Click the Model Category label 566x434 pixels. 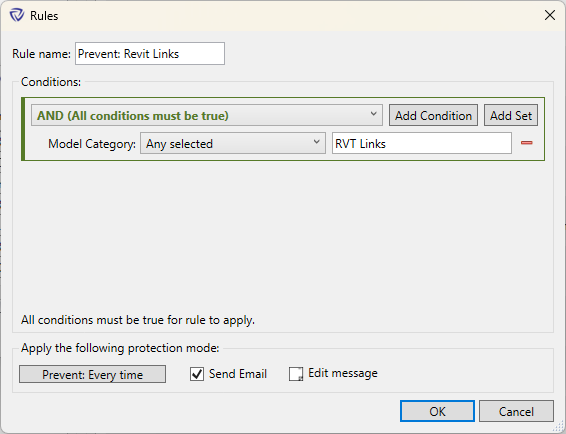(x=92, y=144)
